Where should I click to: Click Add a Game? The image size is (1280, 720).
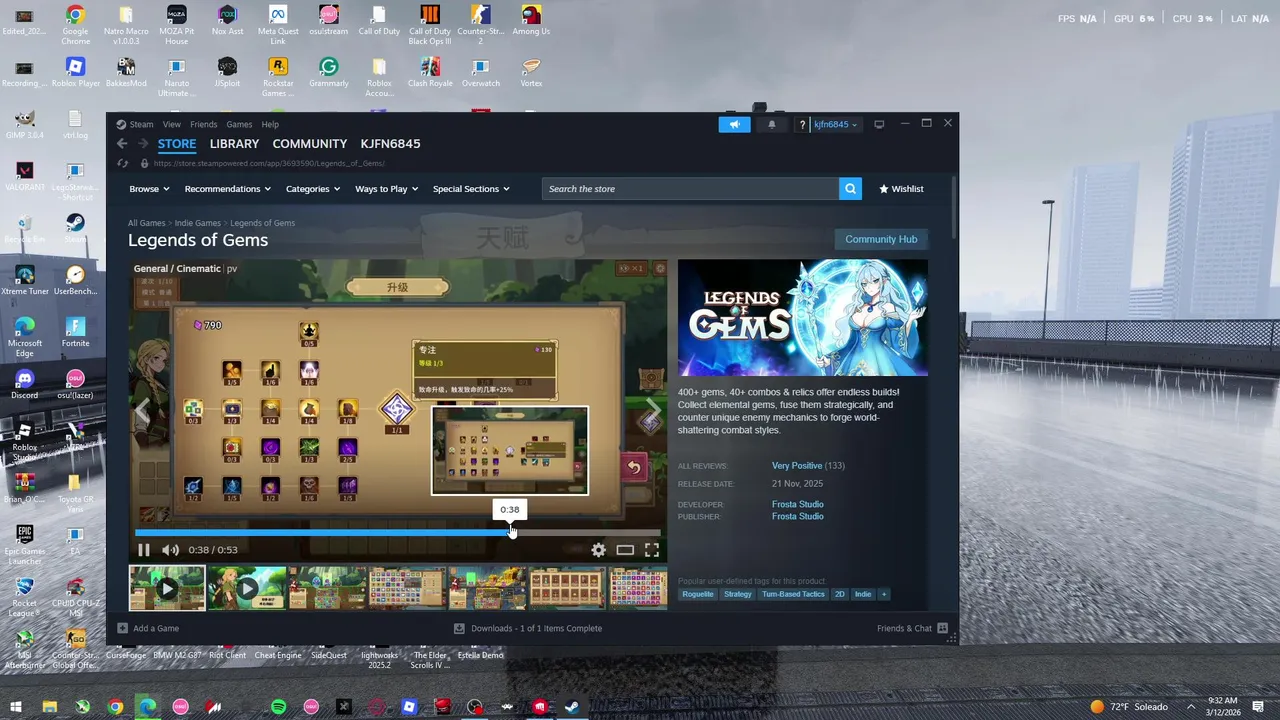[x=148, y=629]
